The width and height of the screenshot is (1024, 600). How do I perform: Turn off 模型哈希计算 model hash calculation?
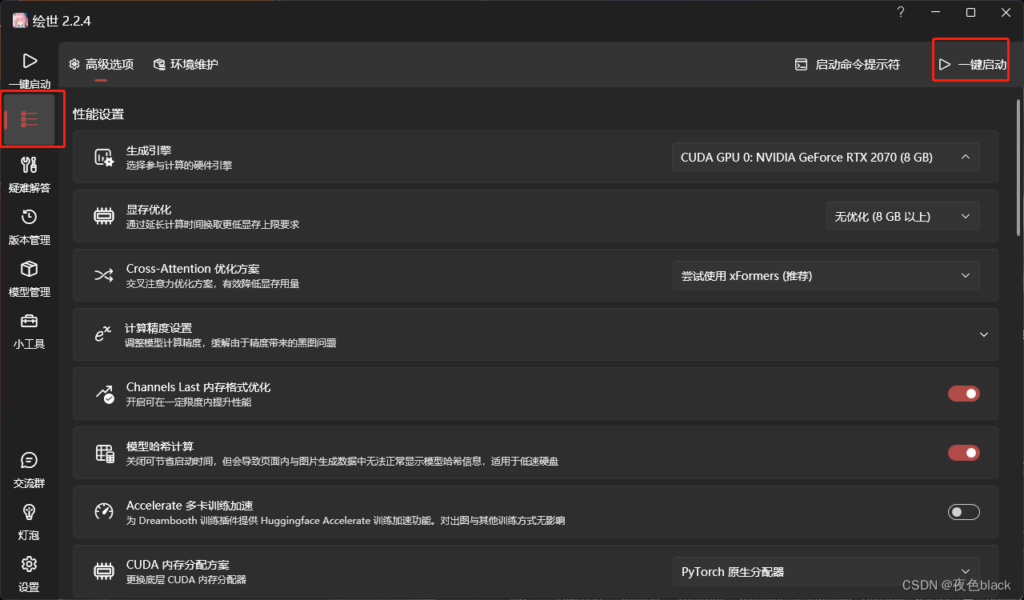pos(962,453)
